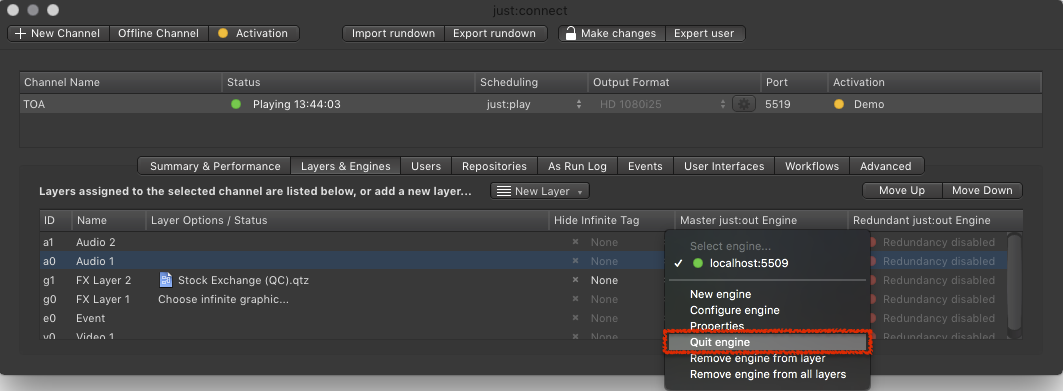Switch to Summary & Performance tab
Viewport: 1063px width, 391px height.
coord(215,166)
